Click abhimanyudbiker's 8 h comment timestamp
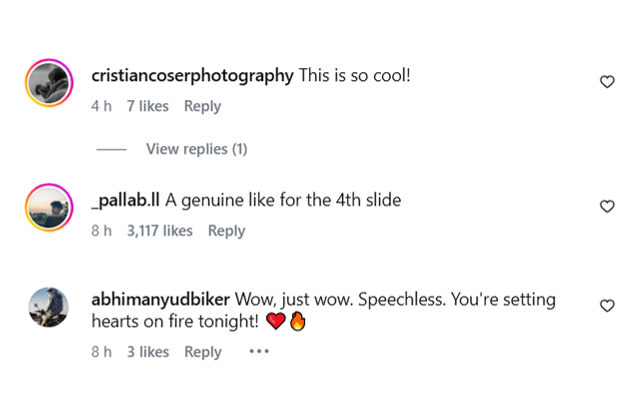This screenshot has height=408, width=629. [x=100, y=352]
